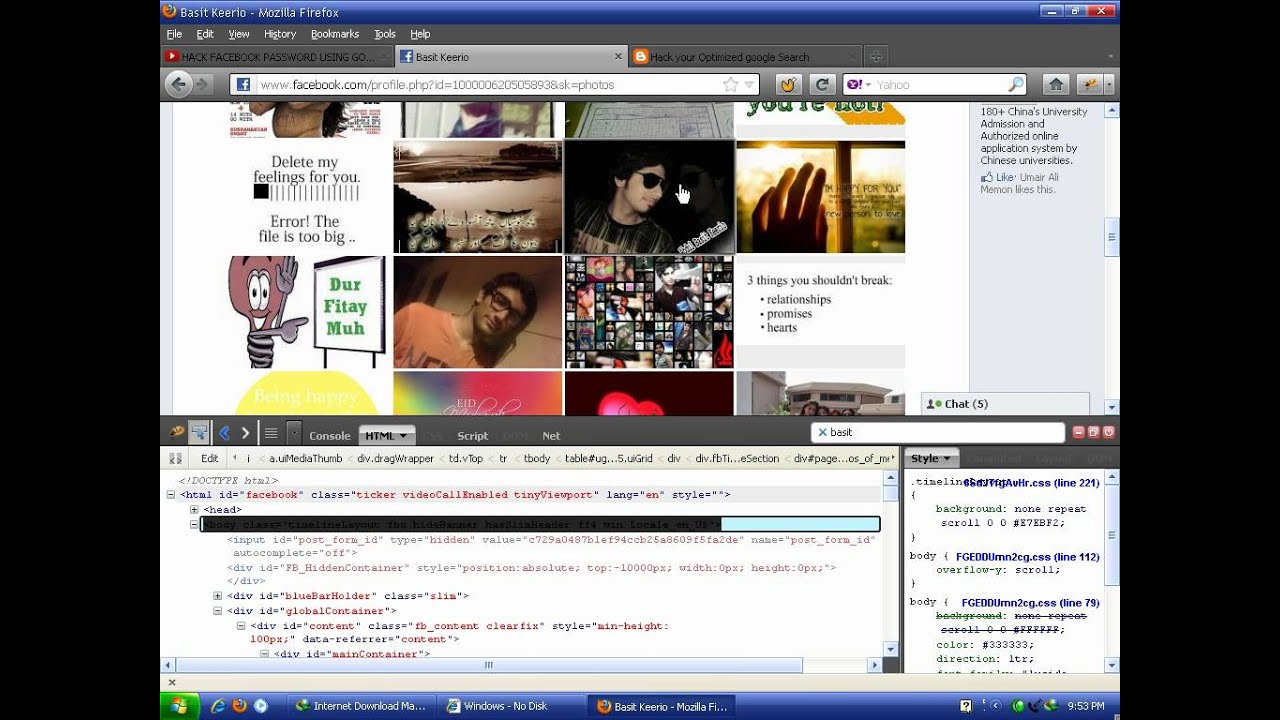
Task: Click the Firefox forward arrow button
Action: click(203, 85)
